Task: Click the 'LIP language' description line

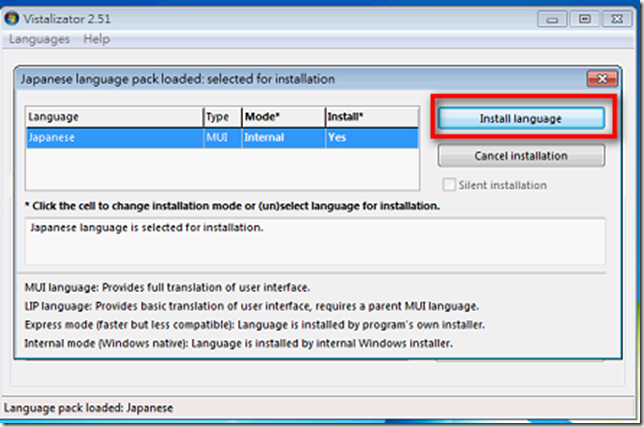Action: [x=251, y=306]
